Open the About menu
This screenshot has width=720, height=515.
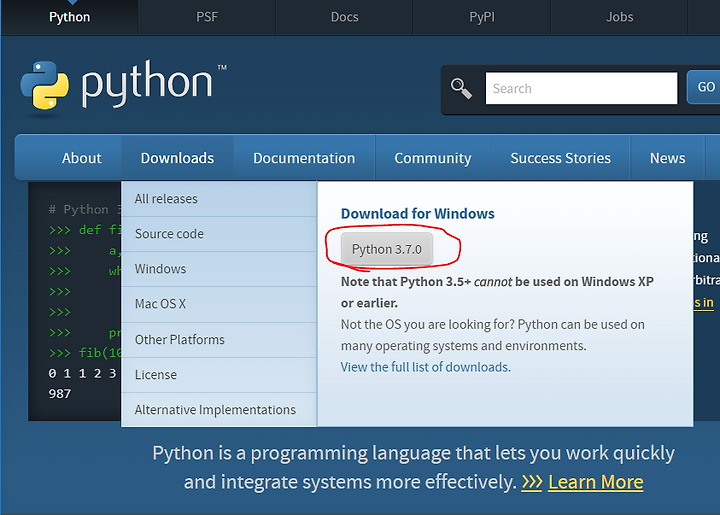[x=82, y=158]
